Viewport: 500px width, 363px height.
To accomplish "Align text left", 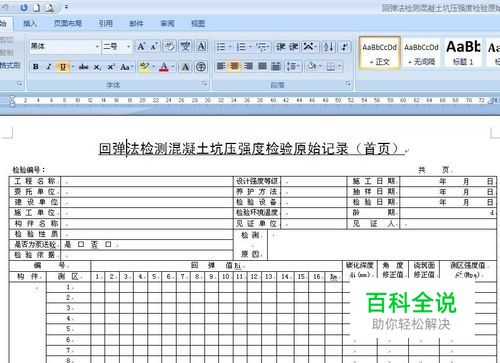I will click(221, 66).
